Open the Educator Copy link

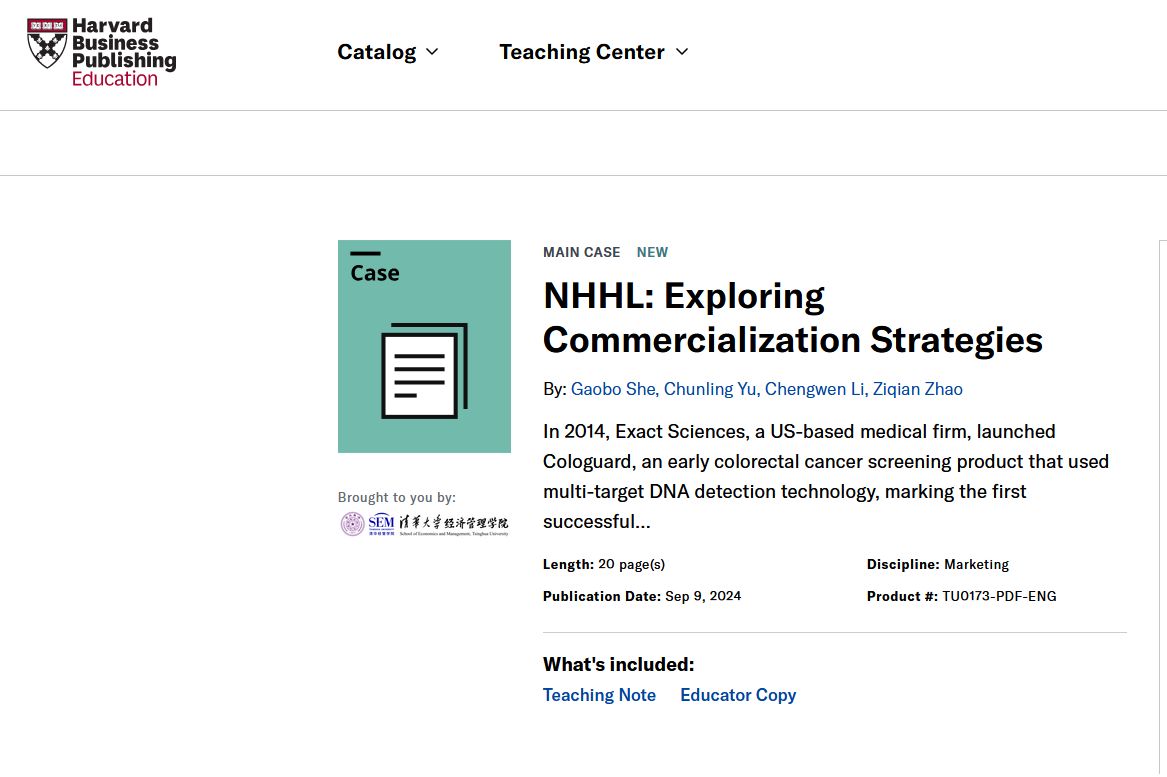click(x=738, y=695)
